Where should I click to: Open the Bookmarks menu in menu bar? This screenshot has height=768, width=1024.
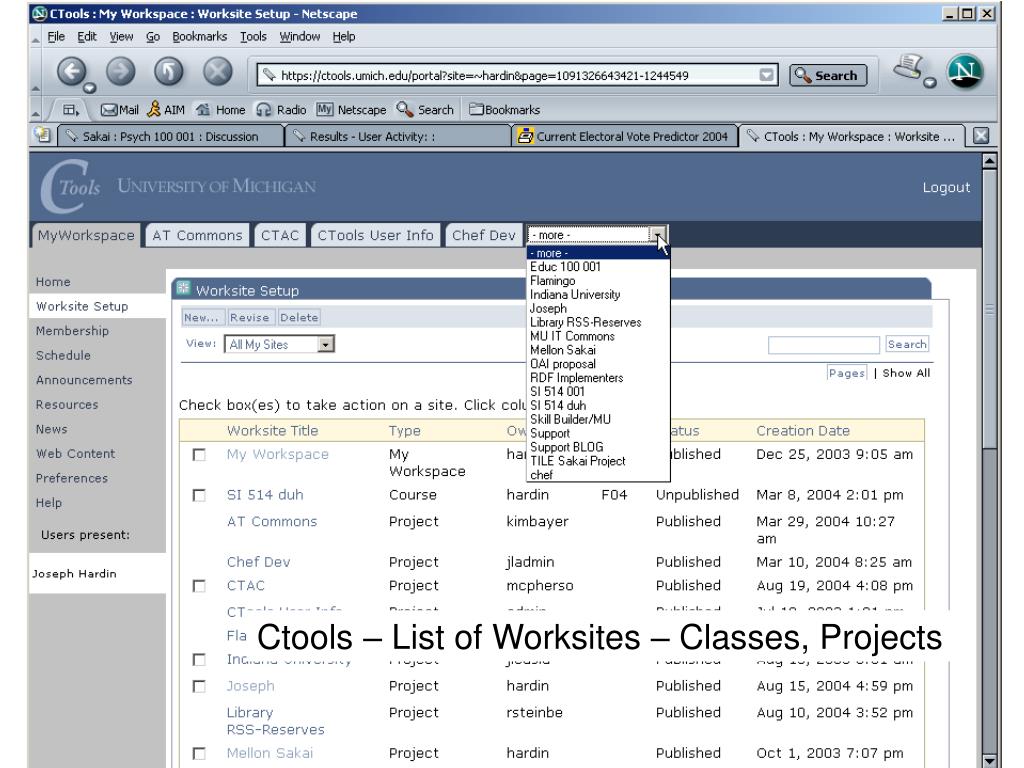pyautogui.click(x=199, y=37)
